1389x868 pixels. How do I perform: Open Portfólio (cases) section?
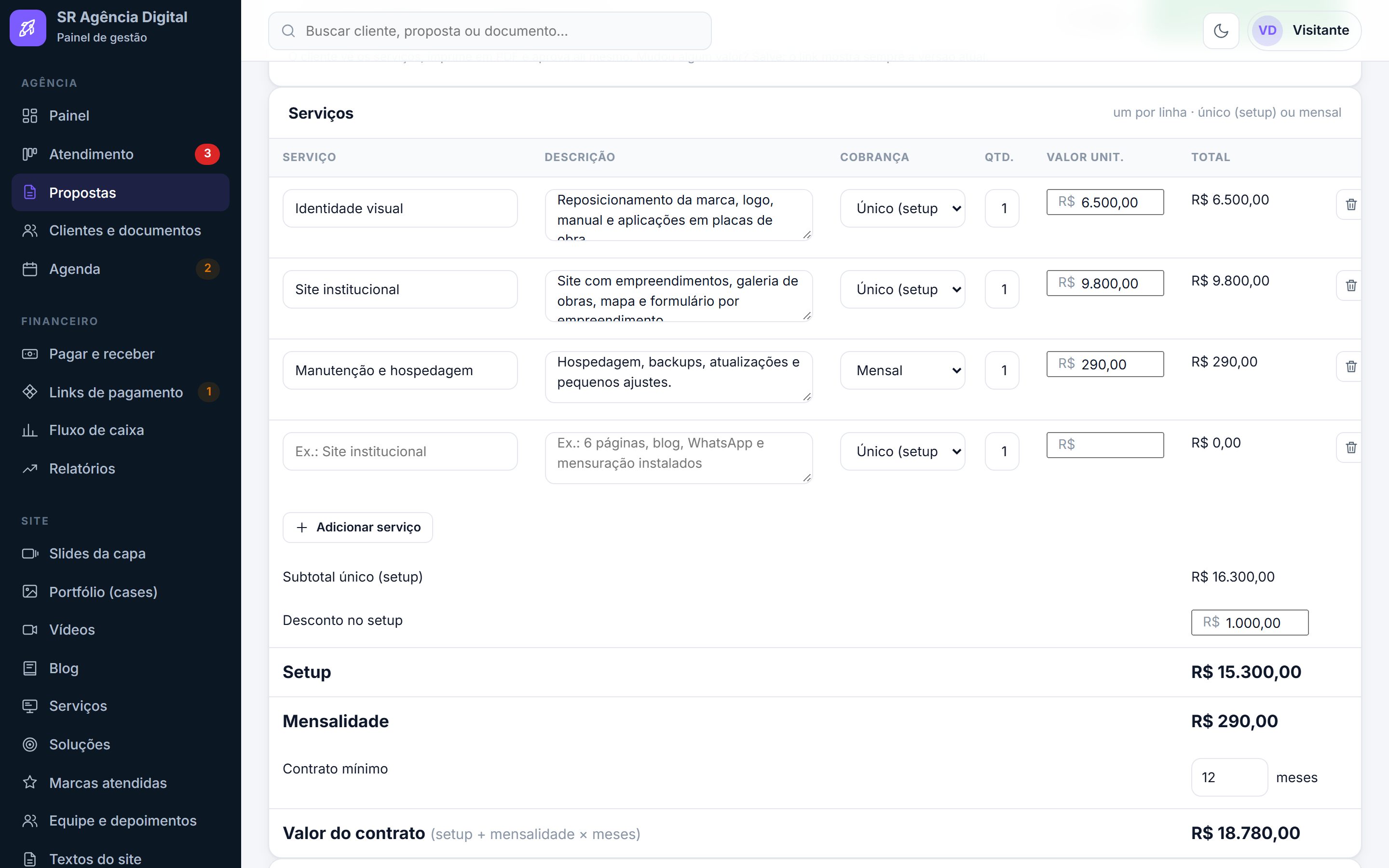121,592
